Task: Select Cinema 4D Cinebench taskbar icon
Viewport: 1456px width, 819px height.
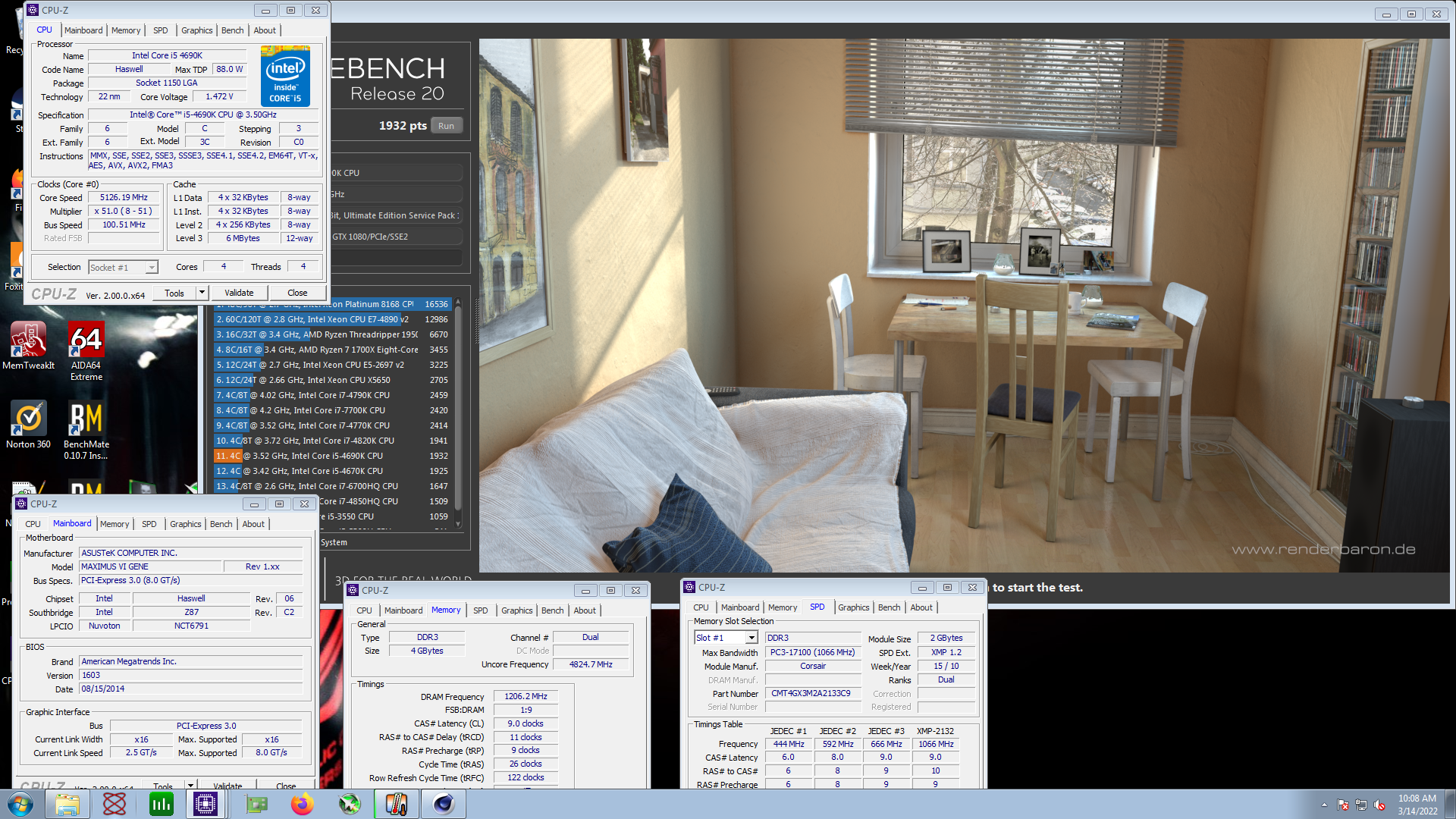Action: pyautogui.click(x=444, y=804)
